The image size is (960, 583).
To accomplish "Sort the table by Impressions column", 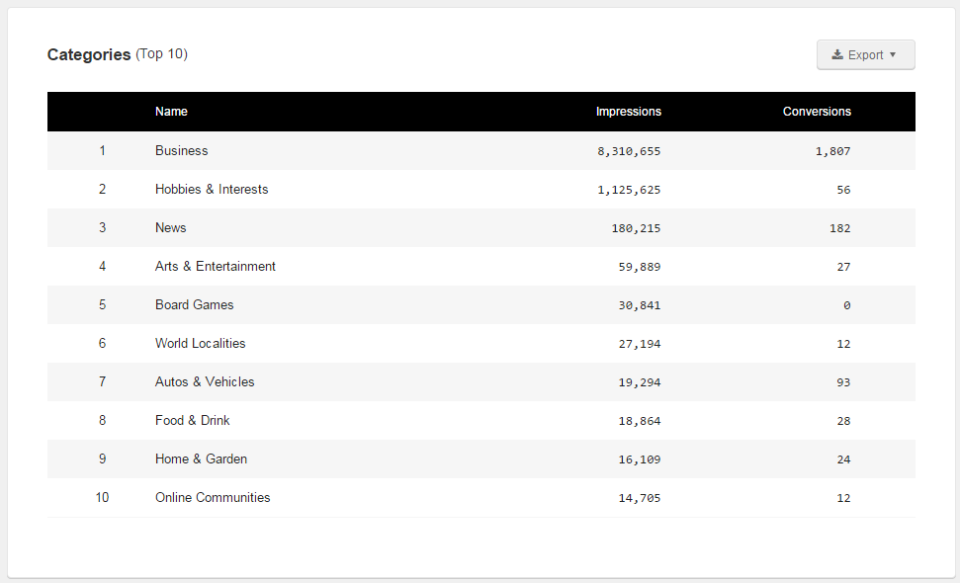I will (628, 111).
